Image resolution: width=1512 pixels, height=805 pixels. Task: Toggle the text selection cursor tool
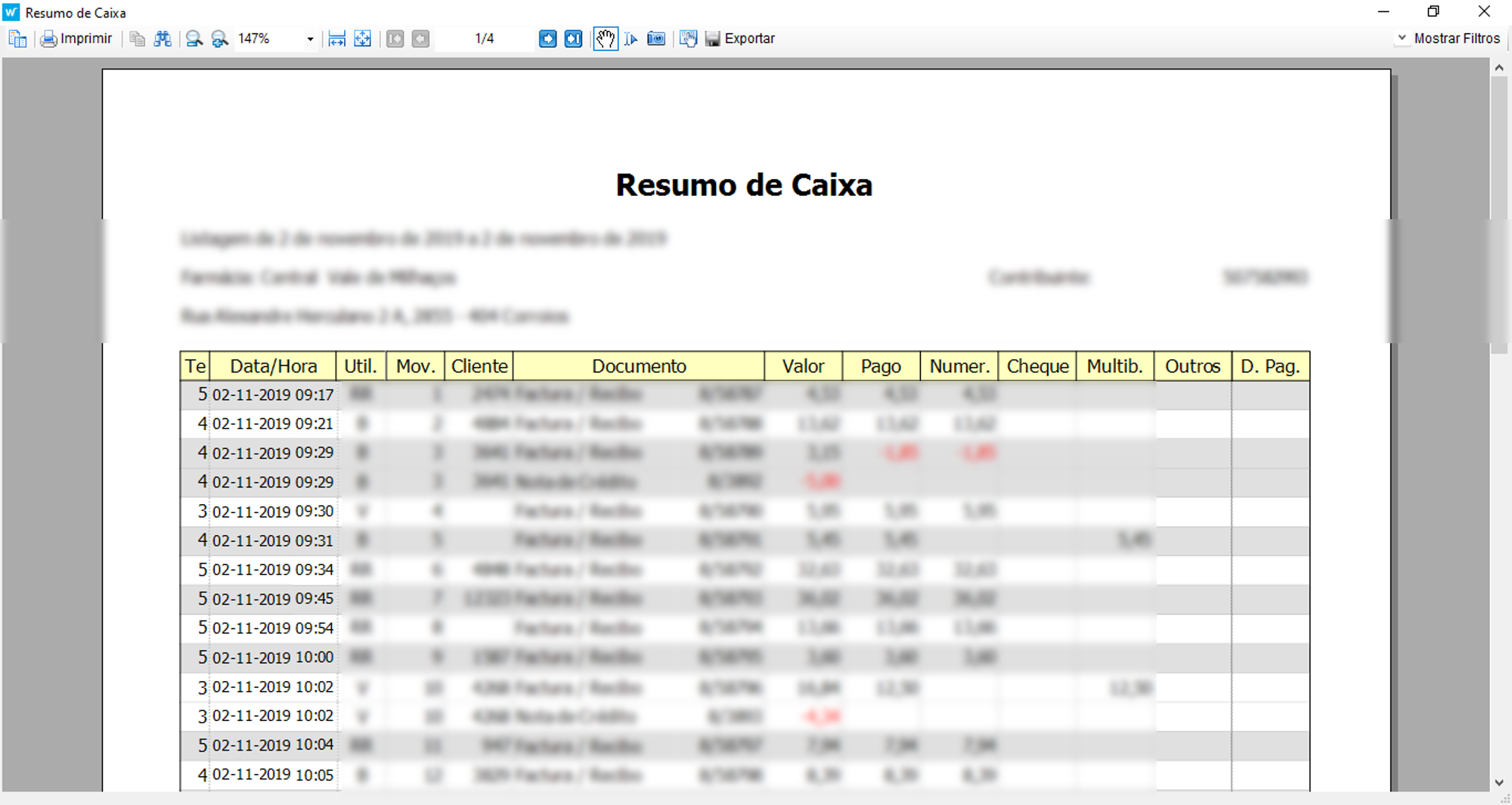(631, 39)
